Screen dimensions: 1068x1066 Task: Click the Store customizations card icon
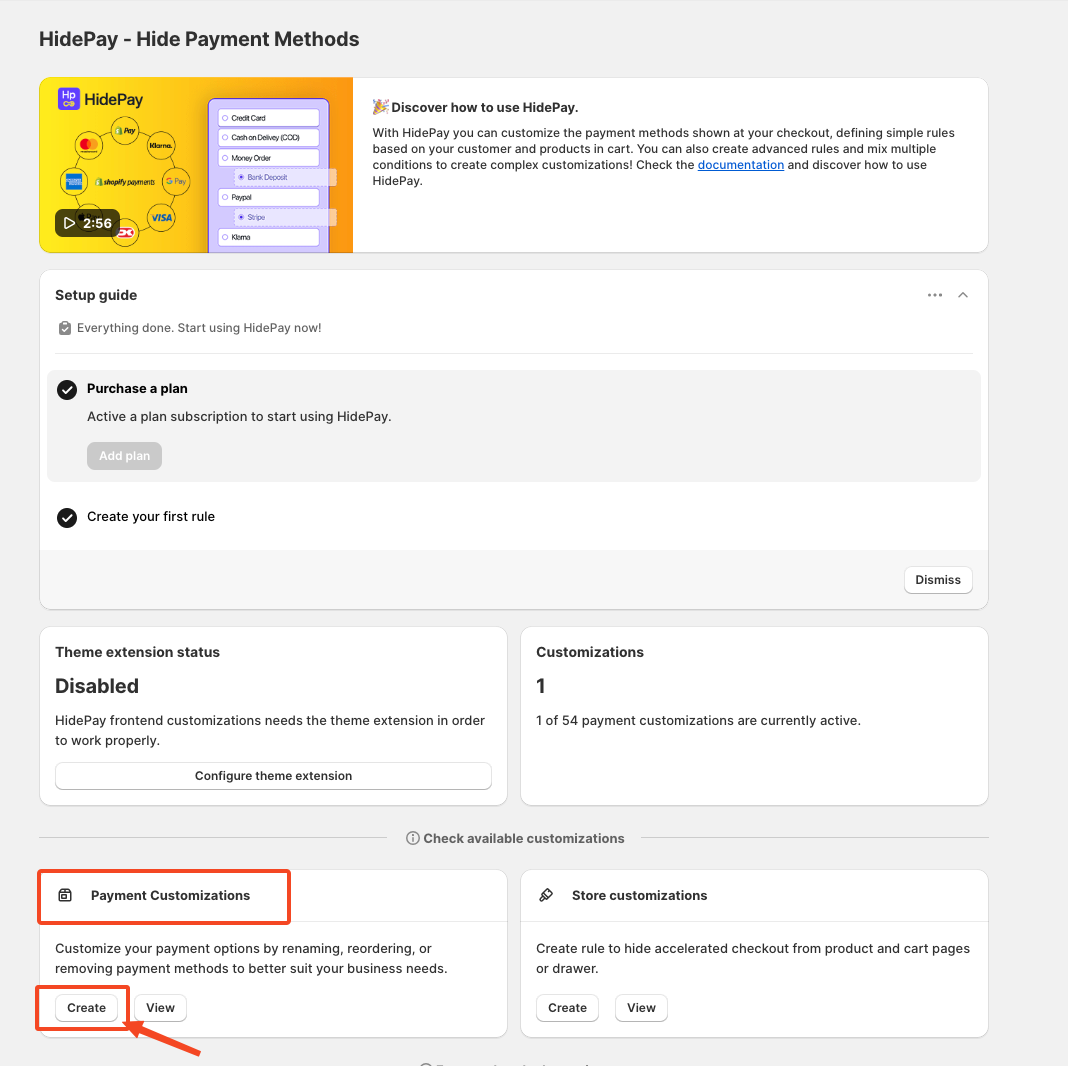pyautogui.click(x=546, y=895)
